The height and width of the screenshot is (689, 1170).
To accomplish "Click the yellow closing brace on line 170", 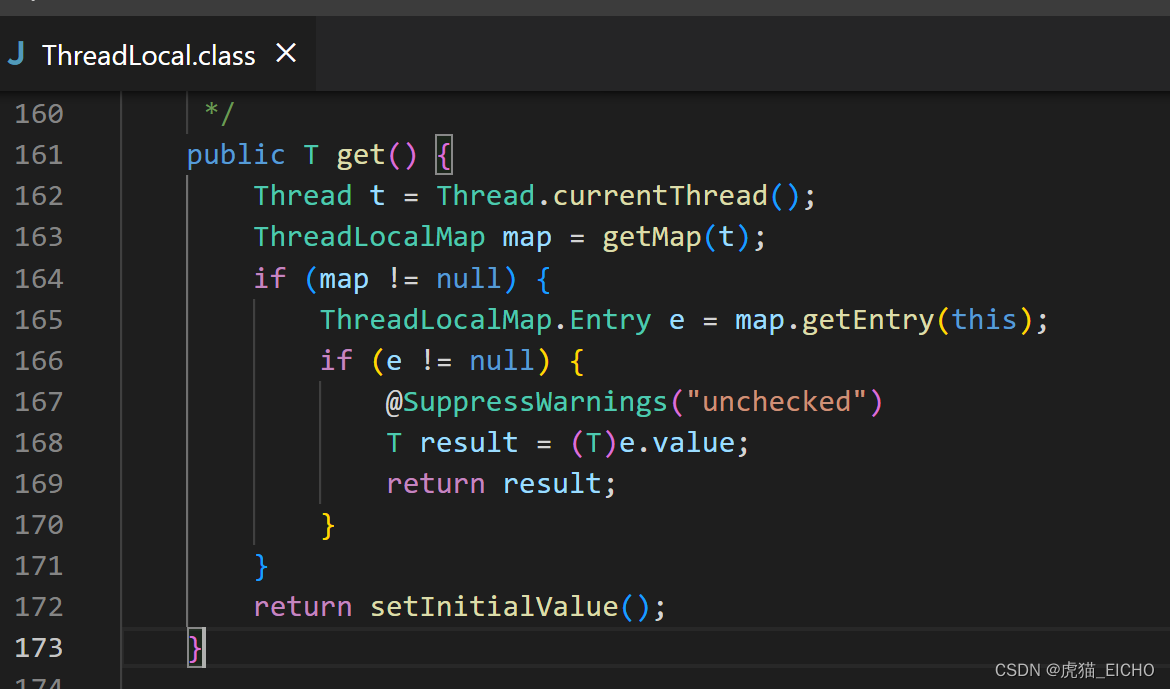I will coord(328,526).
